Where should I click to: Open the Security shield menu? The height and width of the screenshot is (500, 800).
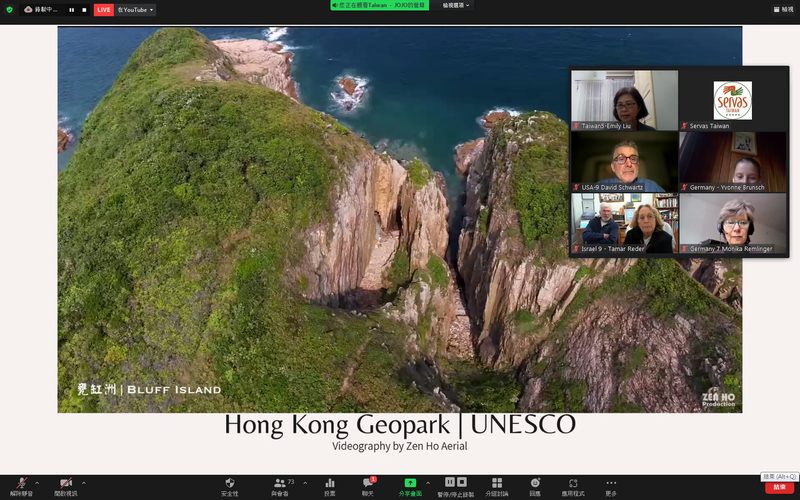(230, 487)
